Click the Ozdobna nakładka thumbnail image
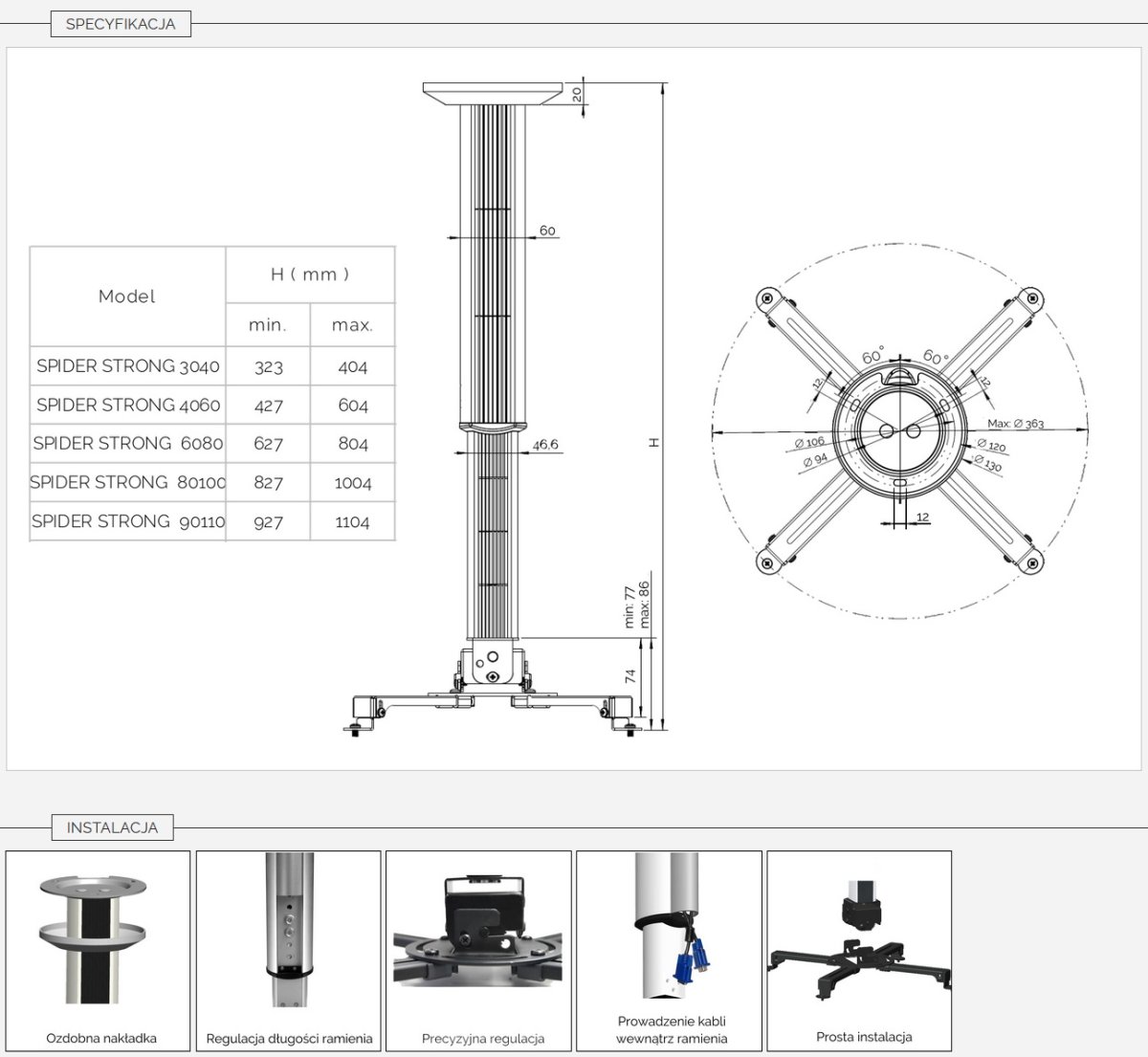1148x1057 pixels. pyautogui.click(x=98, y=937)
